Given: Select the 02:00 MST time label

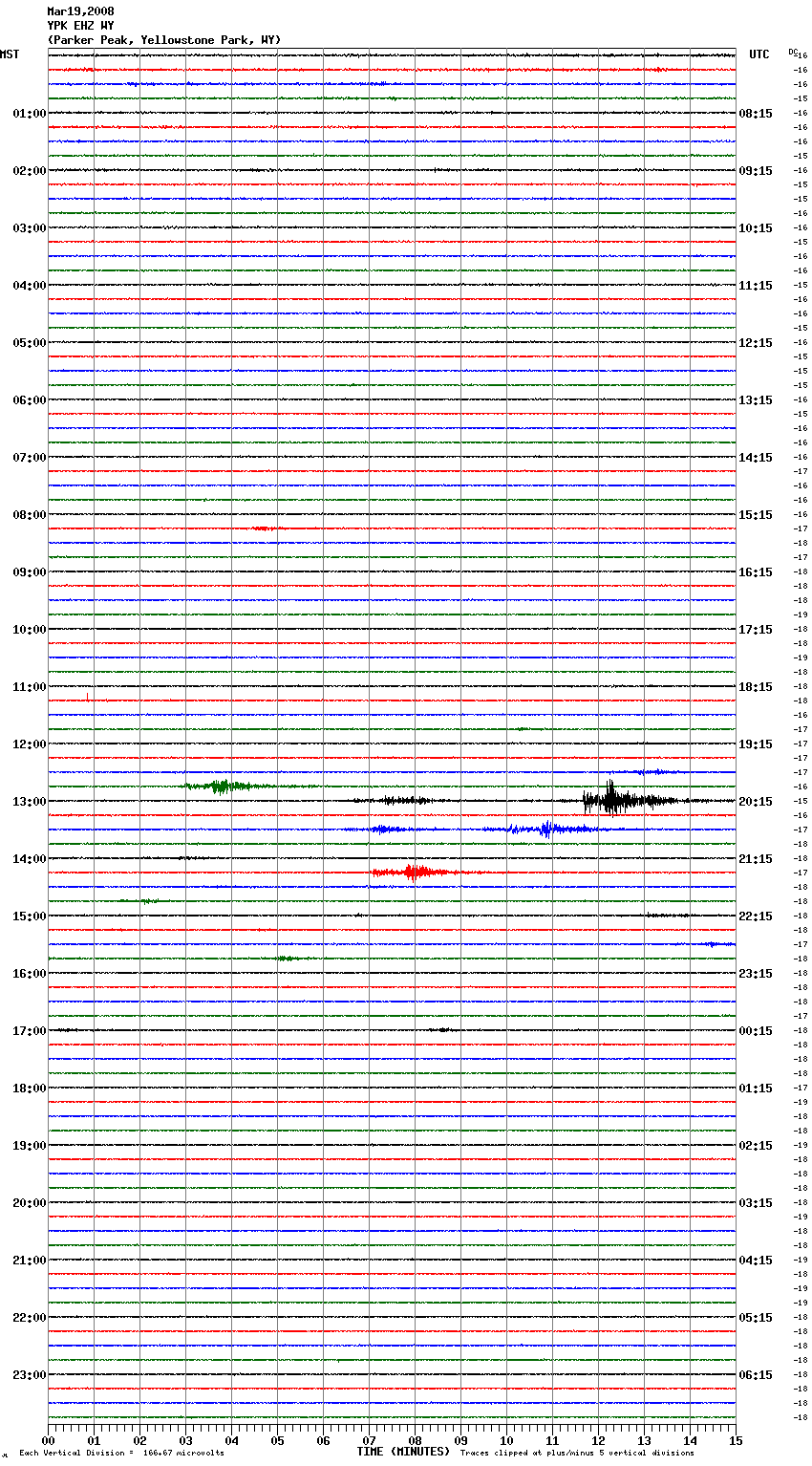Looking at the screenshot, I should coord(30,171).
